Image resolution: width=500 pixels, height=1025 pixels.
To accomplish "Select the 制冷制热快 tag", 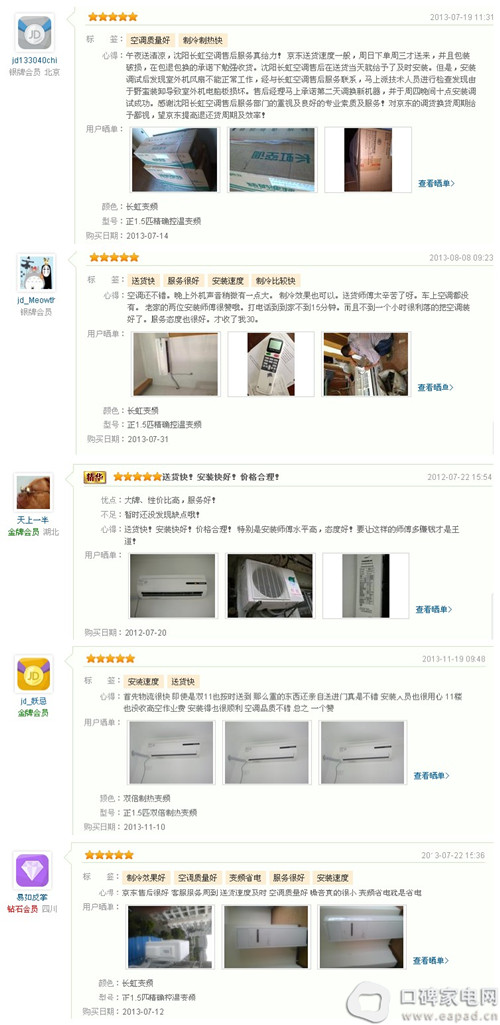I will (x=203, y=40).
